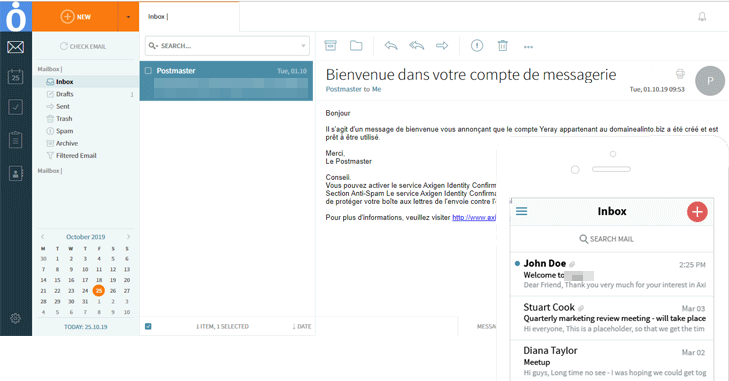Open the Postmaster message in the list
729x381 pixels.
point(226,81)
